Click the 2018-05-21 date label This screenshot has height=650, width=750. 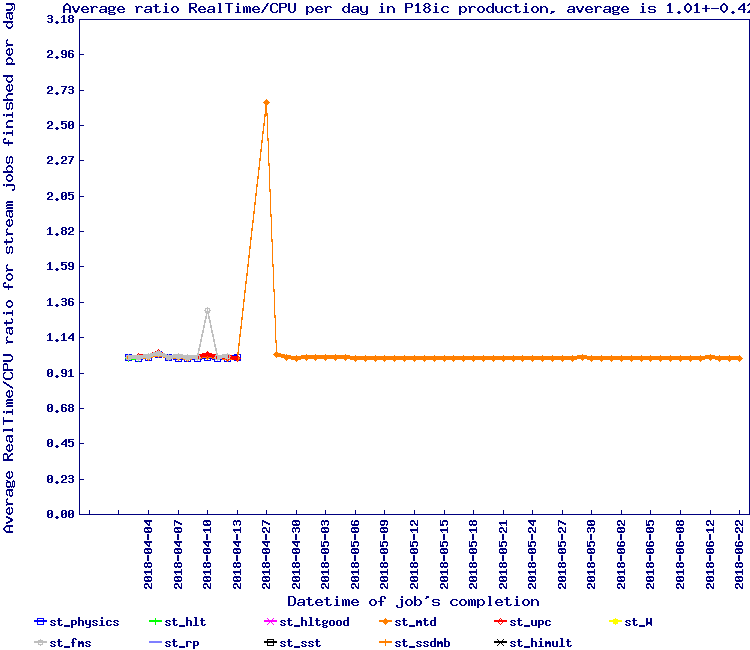click(x=503, y=554)
